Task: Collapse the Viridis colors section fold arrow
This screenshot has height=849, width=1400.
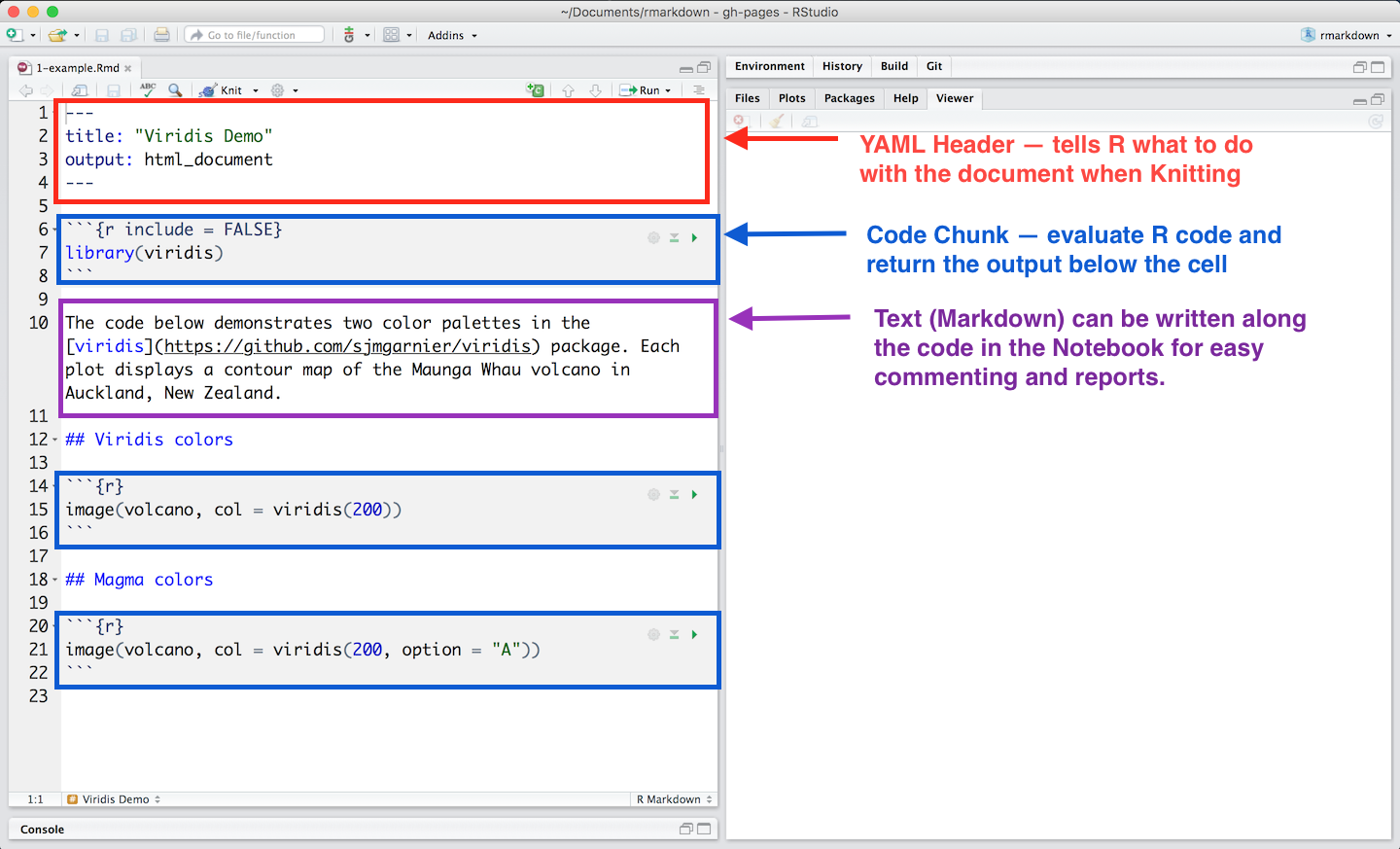Action: pyautogui.click(x=55, y=440)
